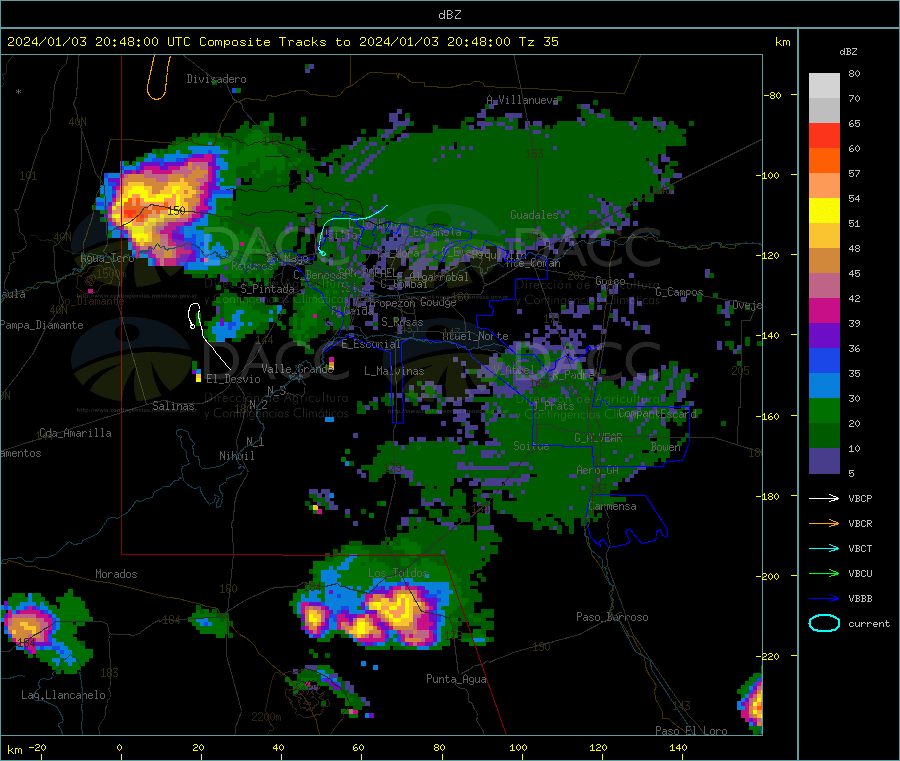Click the 'Punta_Agua' map label
This screenshot has width=900, height=761.
[x=456, y=679]
